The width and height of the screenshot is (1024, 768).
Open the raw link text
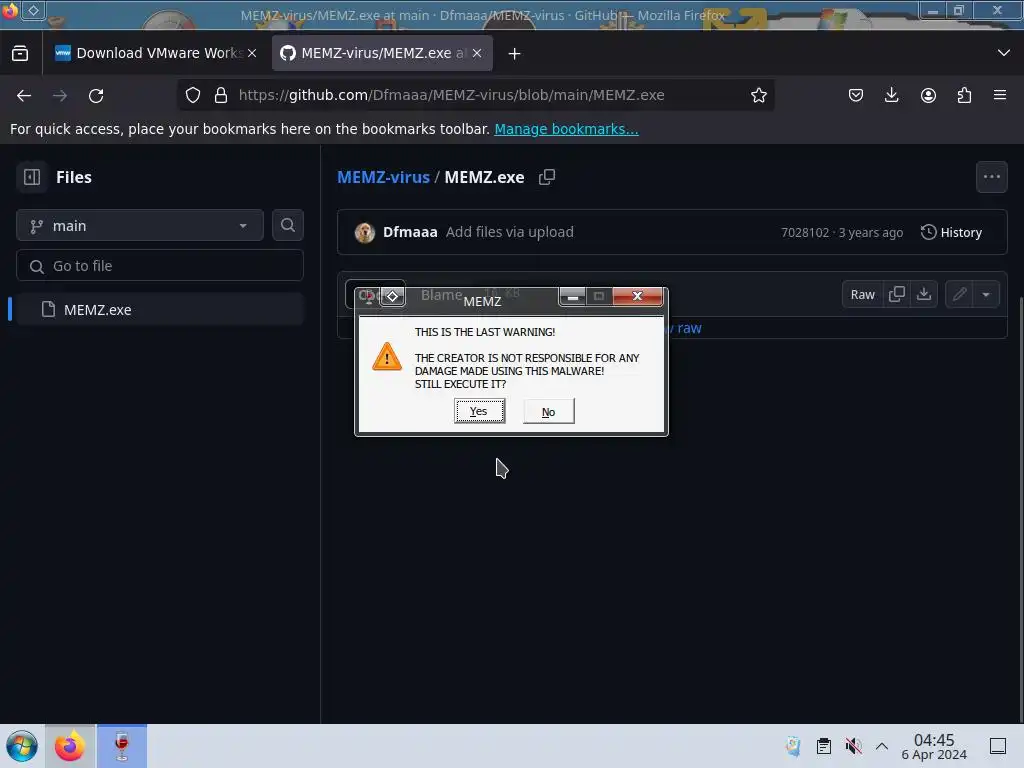point(689,328)
